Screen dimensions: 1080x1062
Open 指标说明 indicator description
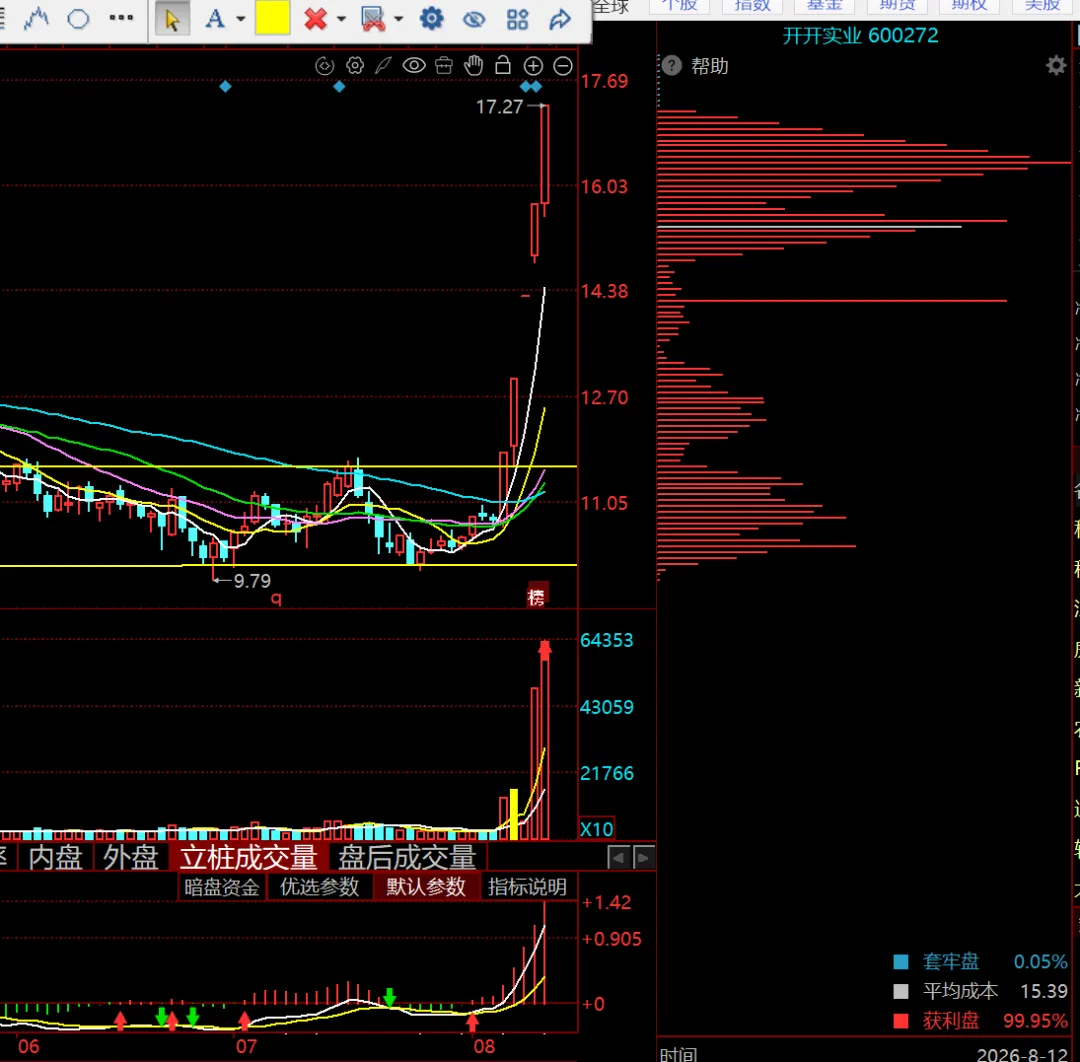coord(528,887)
